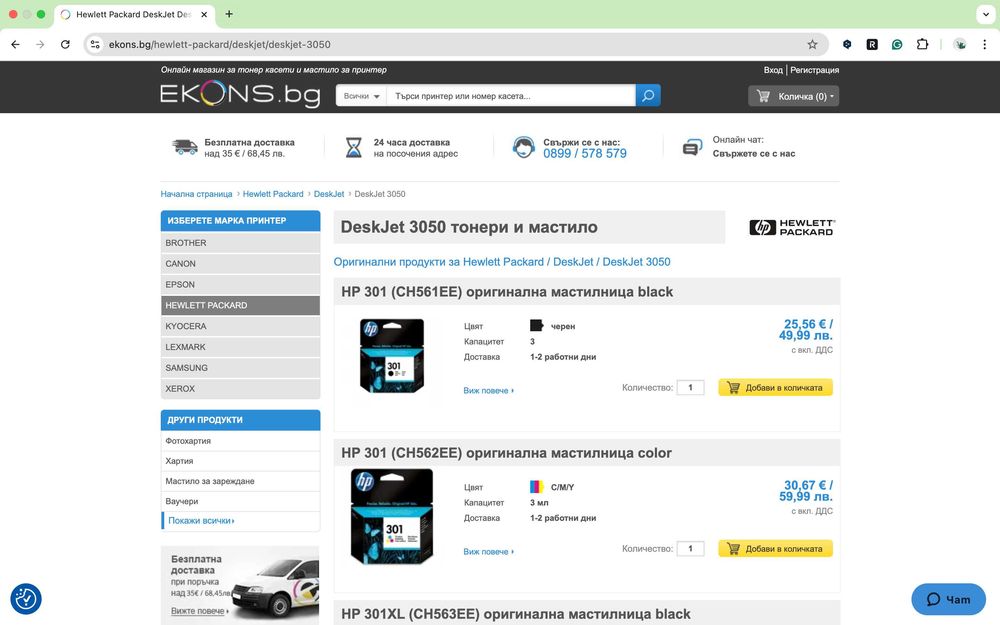Image resolution: width=1000 pixels, height=625 pixels.
Task: Select HEWLETT PACKARD in brand menu
Action: 240,305
